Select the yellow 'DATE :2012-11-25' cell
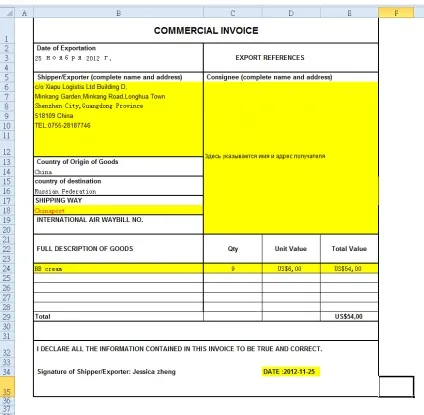424x415 pixels. click(x=291, y=371)
